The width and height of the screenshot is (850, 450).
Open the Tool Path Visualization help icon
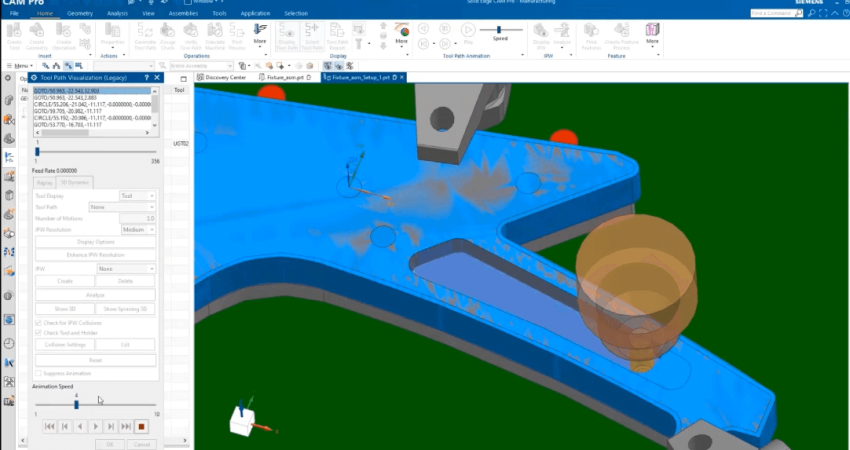click(x=146, y=78)
